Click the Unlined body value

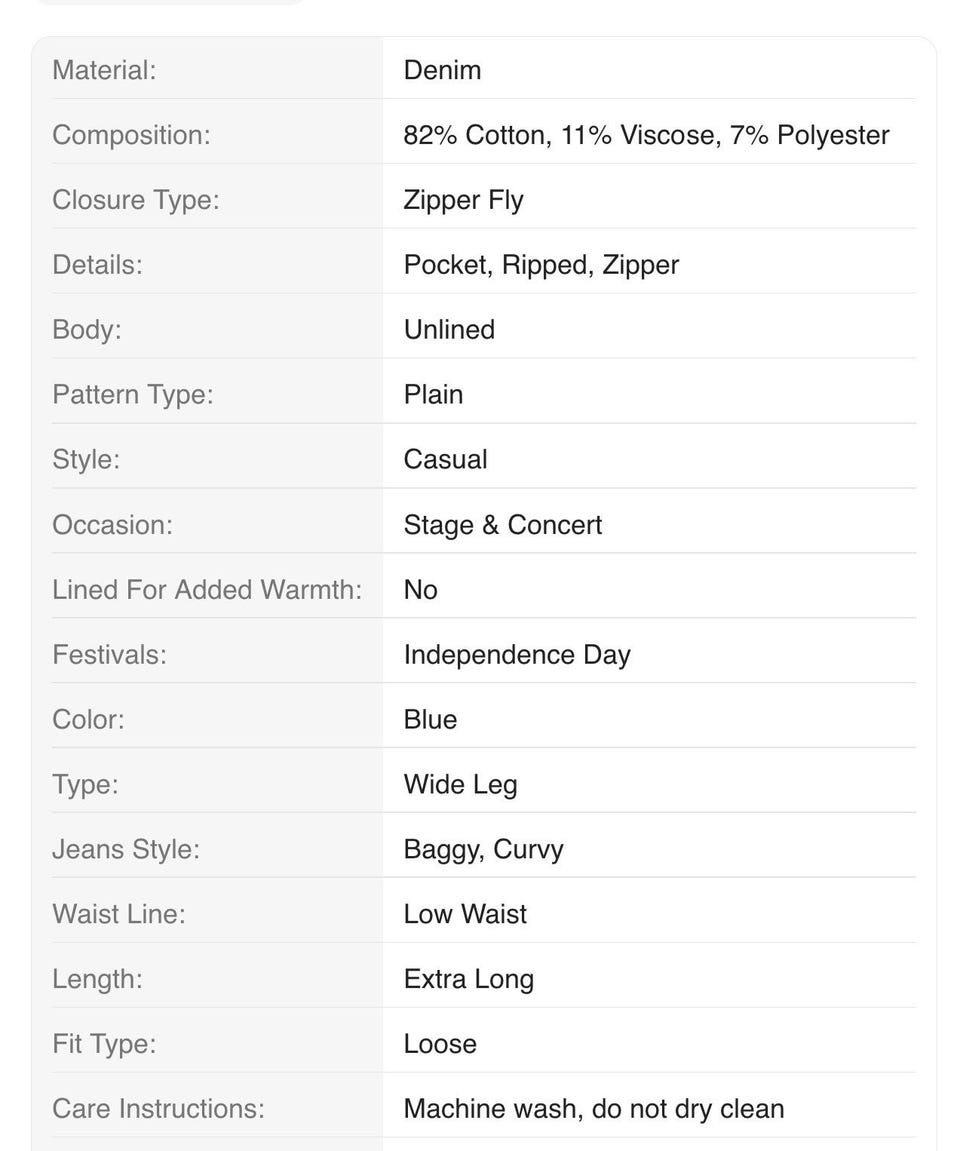point(449,330)
